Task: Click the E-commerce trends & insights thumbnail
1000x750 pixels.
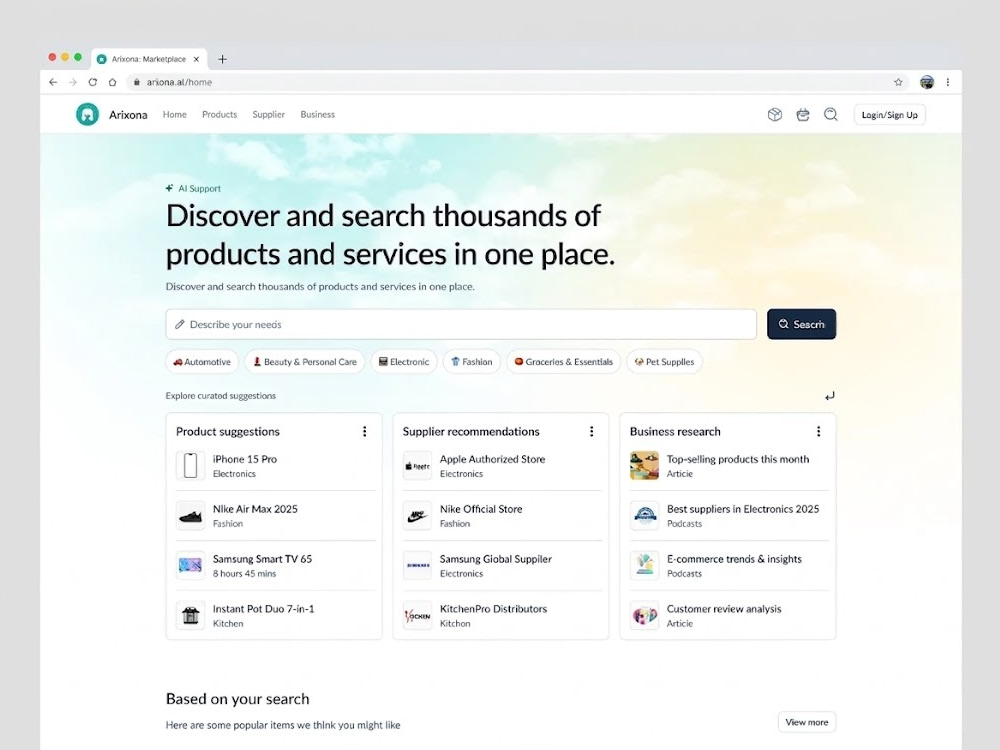Action: pos(644,566)
